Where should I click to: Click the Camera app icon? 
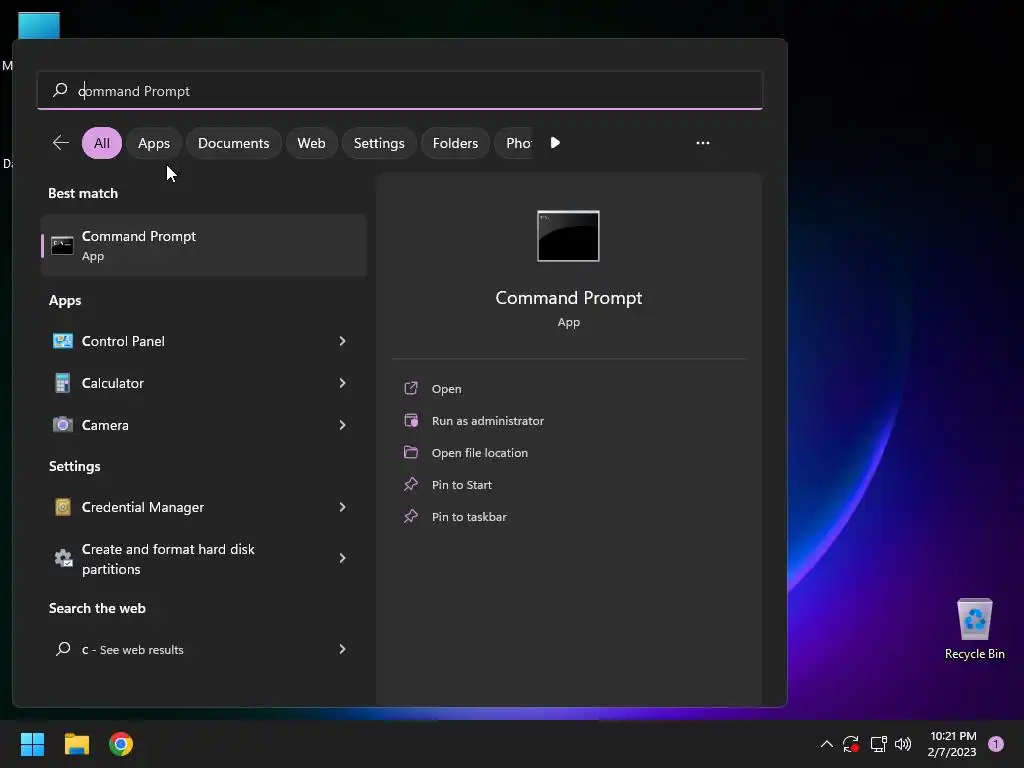[63, 425]
